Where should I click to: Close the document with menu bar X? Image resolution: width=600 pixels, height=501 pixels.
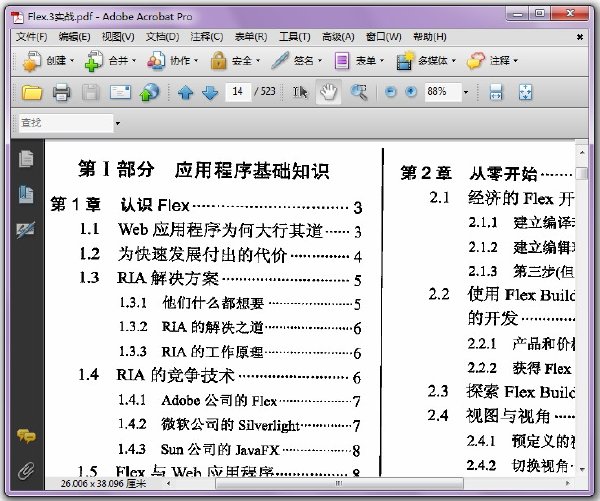point(580,37)
